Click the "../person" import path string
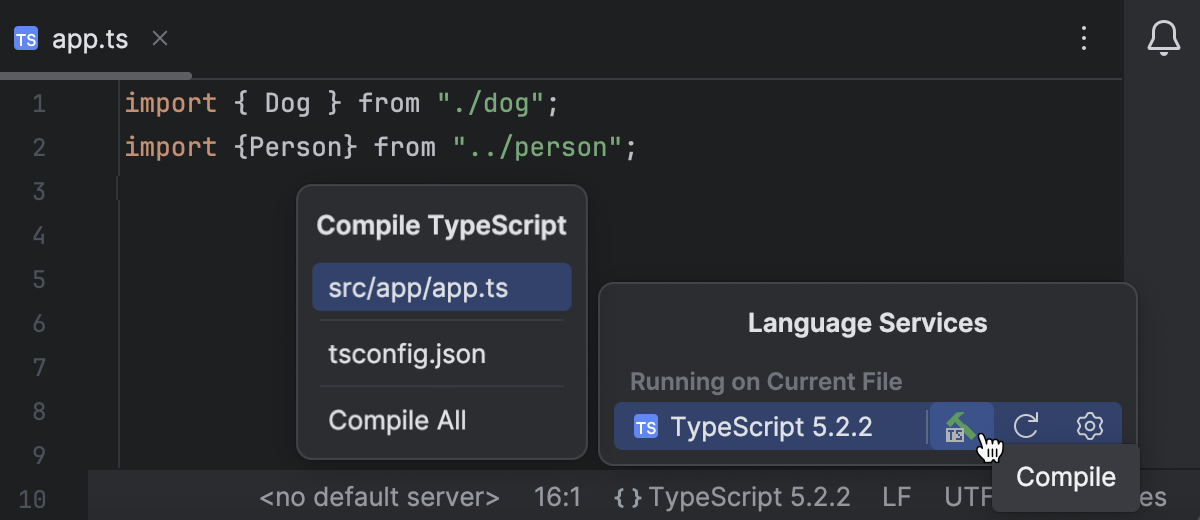1200x520 pixels. [x=537, y=148]
